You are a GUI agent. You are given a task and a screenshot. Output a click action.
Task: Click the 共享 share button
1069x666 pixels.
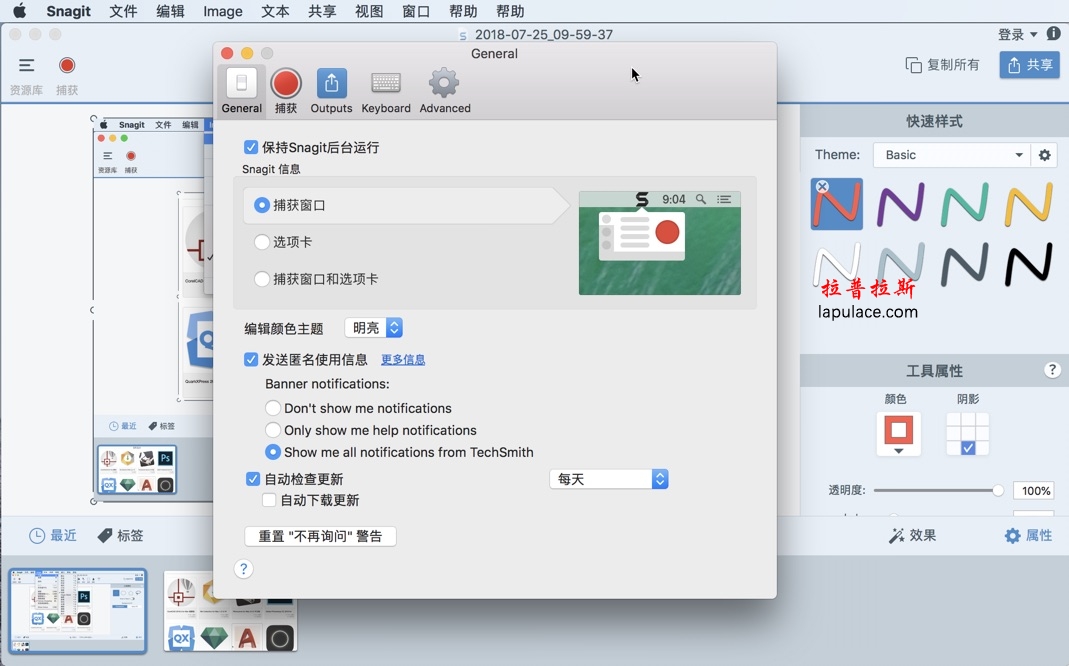tap(1029, 65)
